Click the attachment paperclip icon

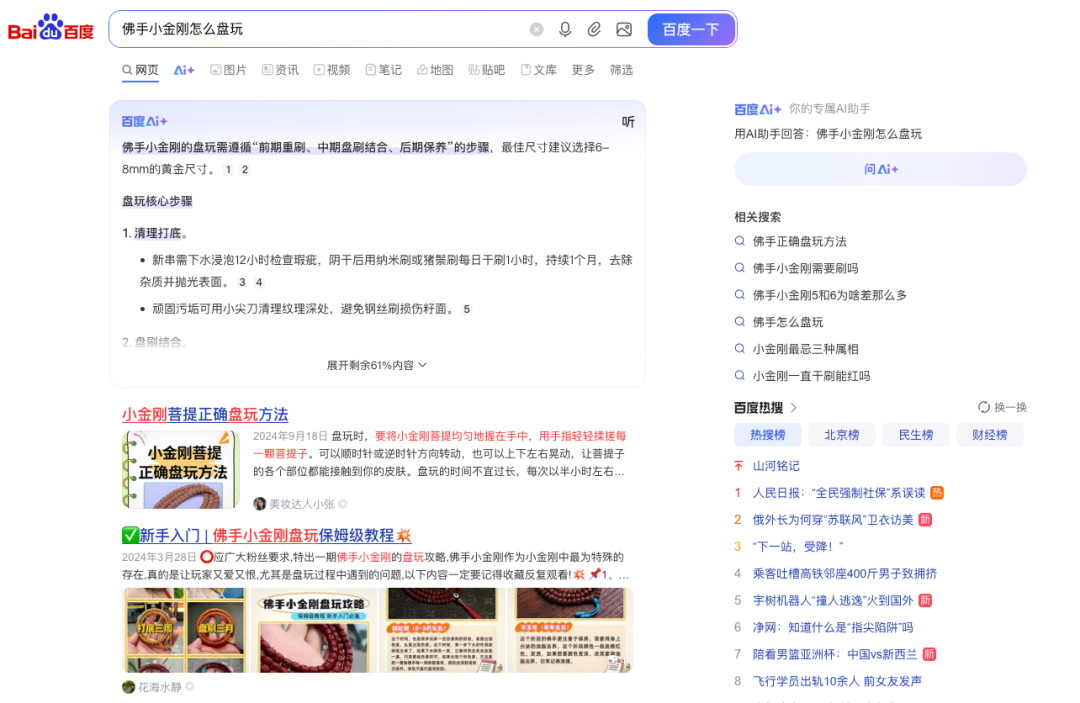[x=594, y=29]
